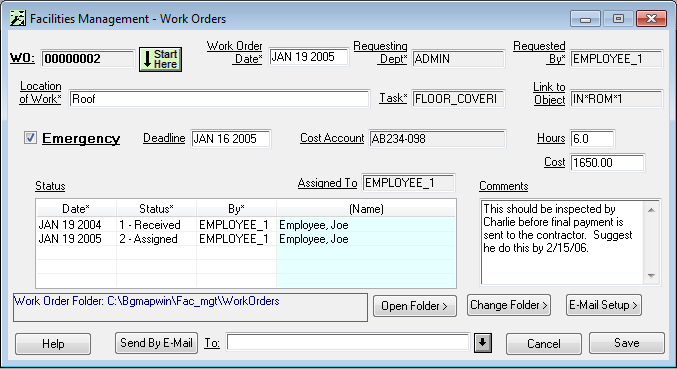The width and height of the screenshot is (677, 369).
Task: Click the Cost Account field
Action: tap(437, 139)
